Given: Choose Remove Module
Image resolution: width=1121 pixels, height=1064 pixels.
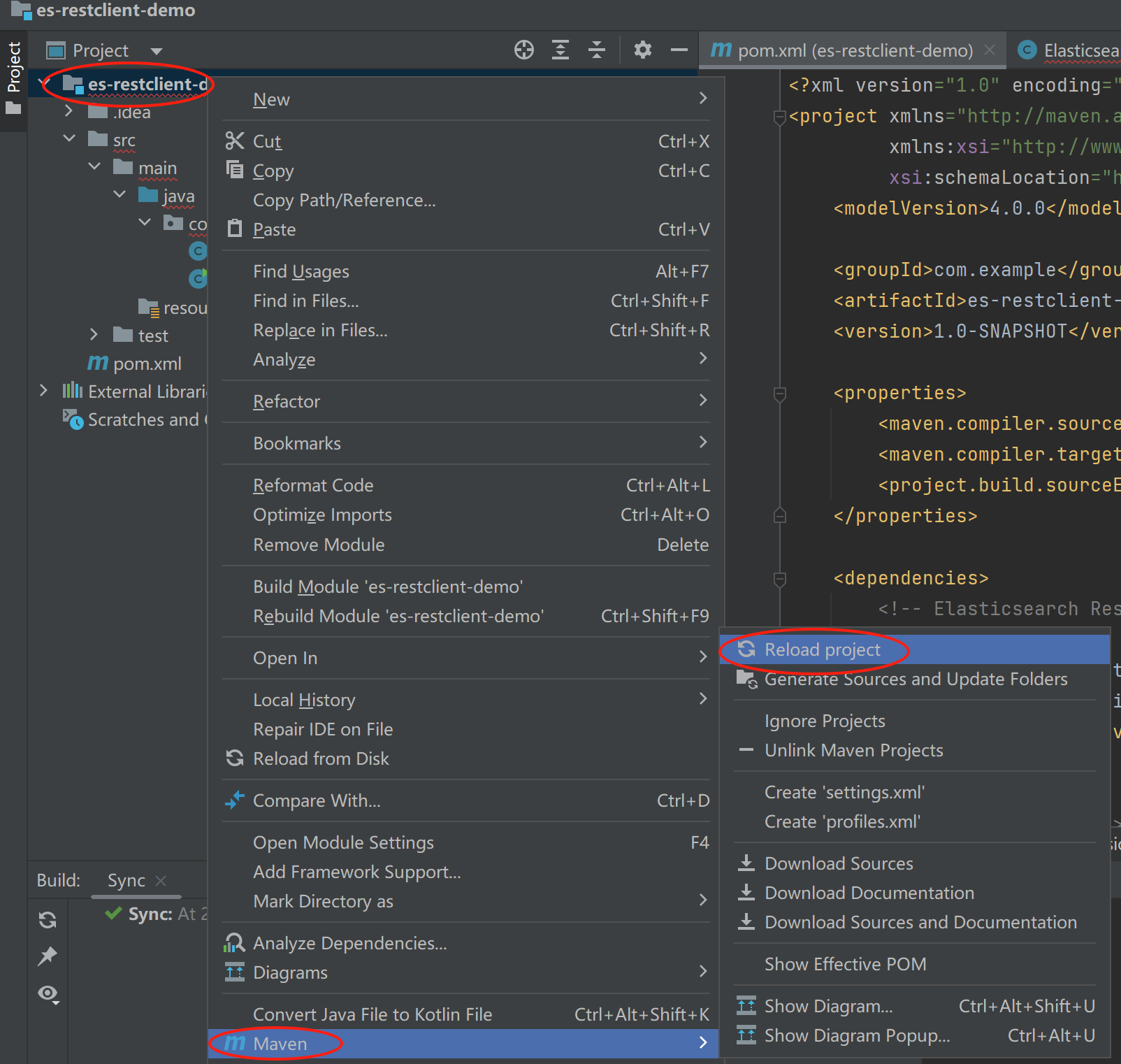Looking at the screenshot, I should tap(466, 544).
